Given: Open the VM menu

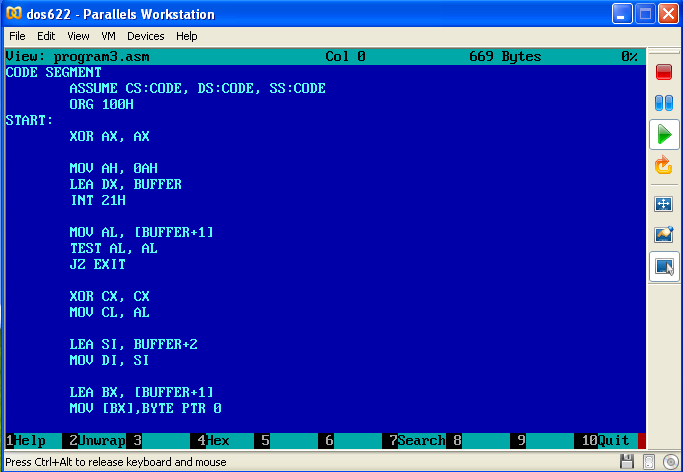Looking at the screenshot, I should point(108,36).
